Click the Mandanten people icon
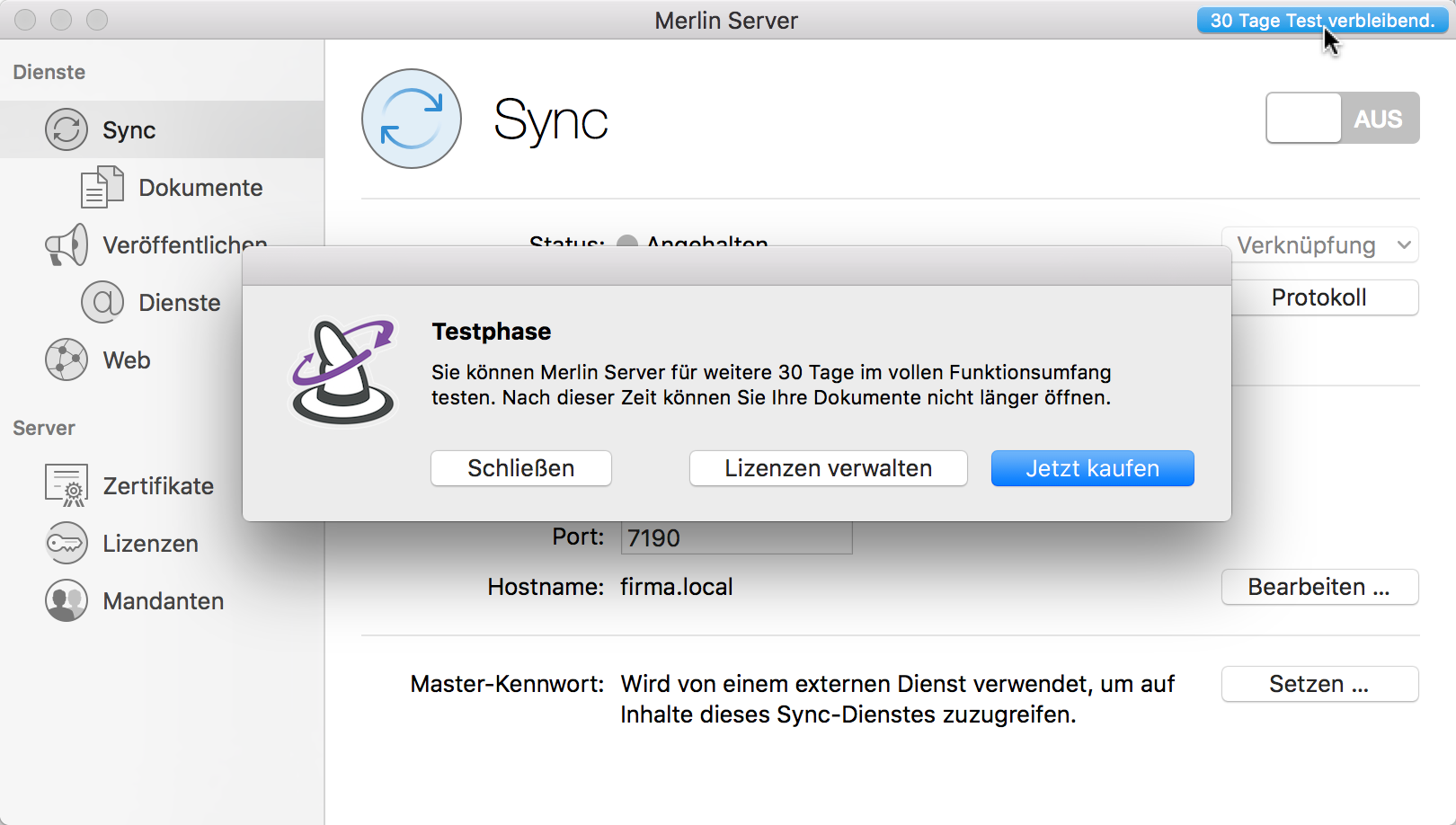The image size is (1456, 825). (67, 600)
